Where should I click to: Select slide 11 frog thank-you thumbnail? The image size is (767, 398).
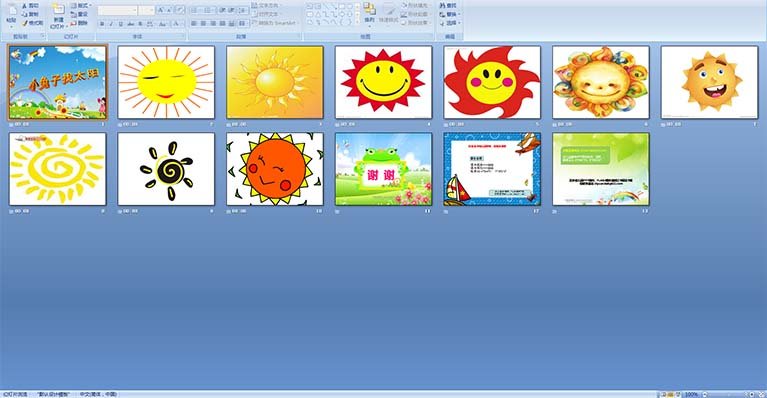[x=384, y=169]
